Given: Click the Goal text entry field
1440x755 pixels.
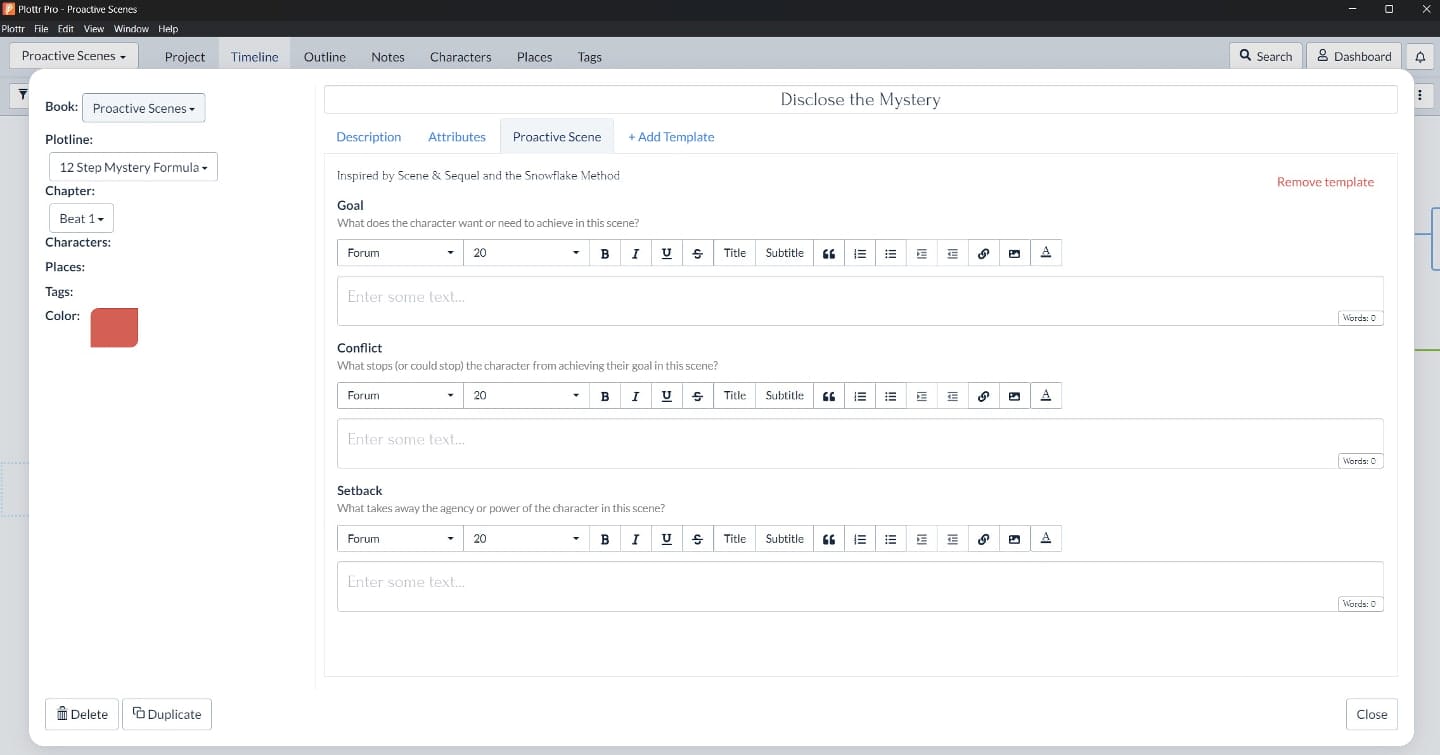Looking at the screenshot, I should 860,301.
